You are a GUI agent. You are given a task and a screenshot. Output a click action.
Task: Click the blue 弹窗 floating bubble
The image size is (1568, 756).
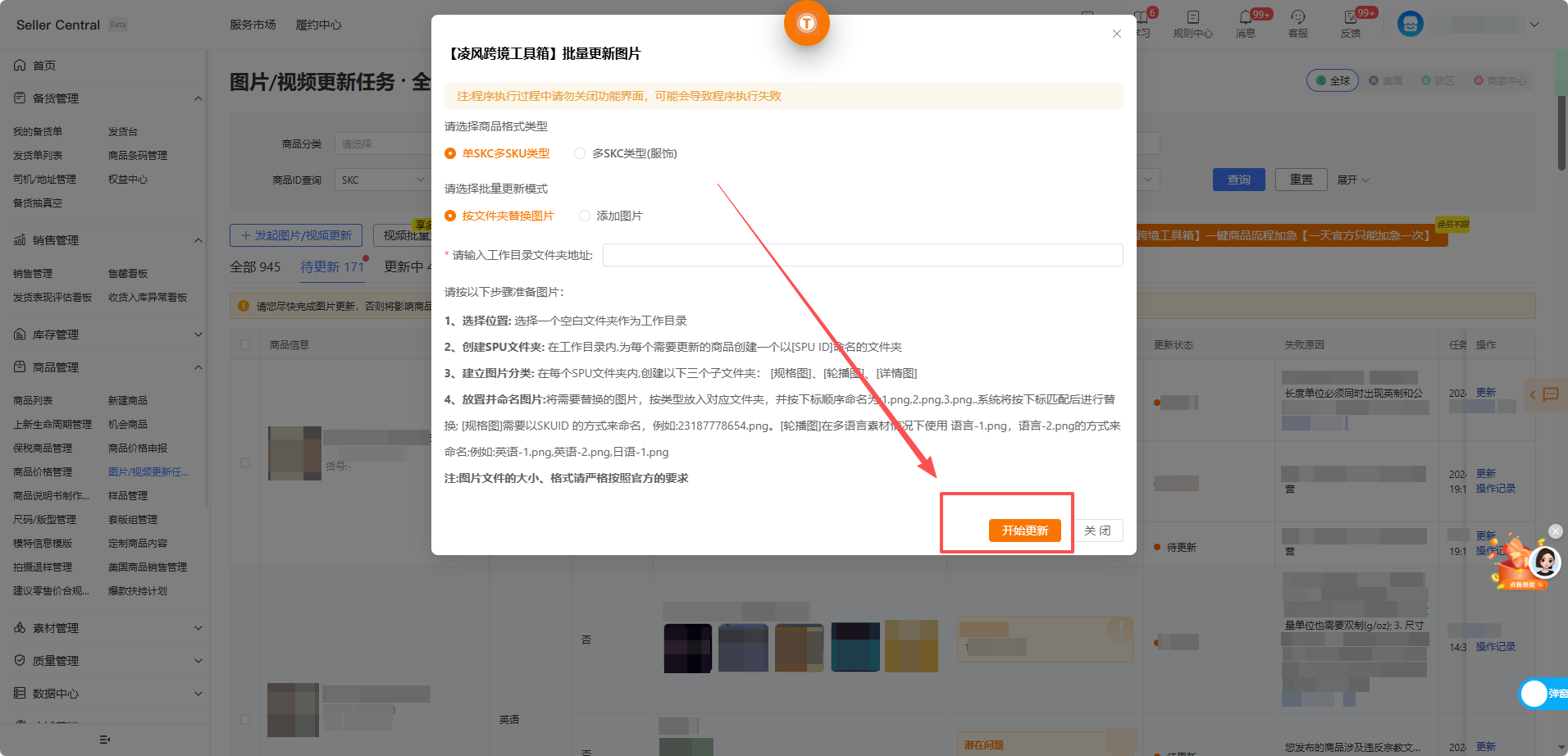point(1543,694)
